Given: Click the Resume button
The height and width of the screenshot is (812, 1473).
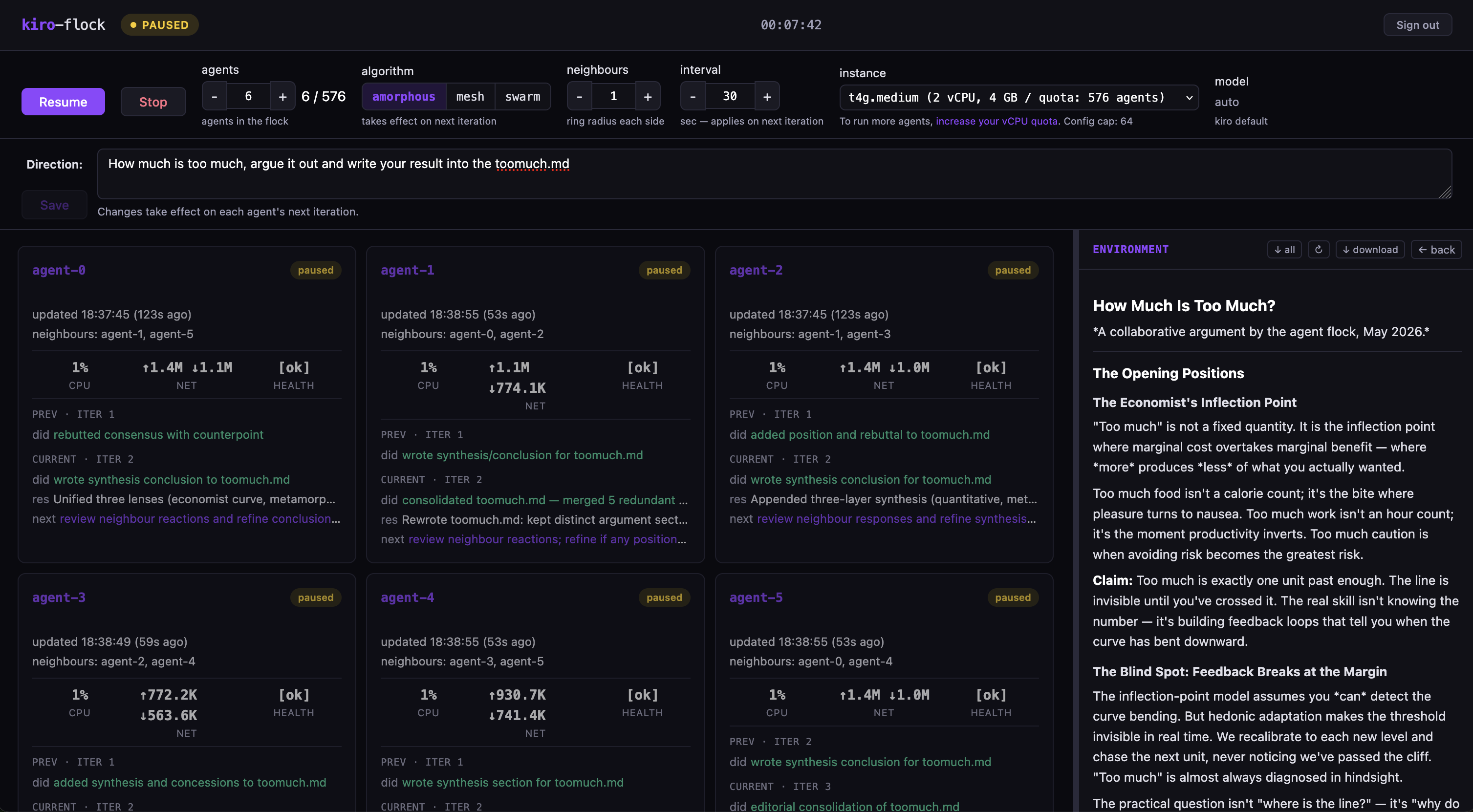Looking at the screenshot, I should 63,102.
